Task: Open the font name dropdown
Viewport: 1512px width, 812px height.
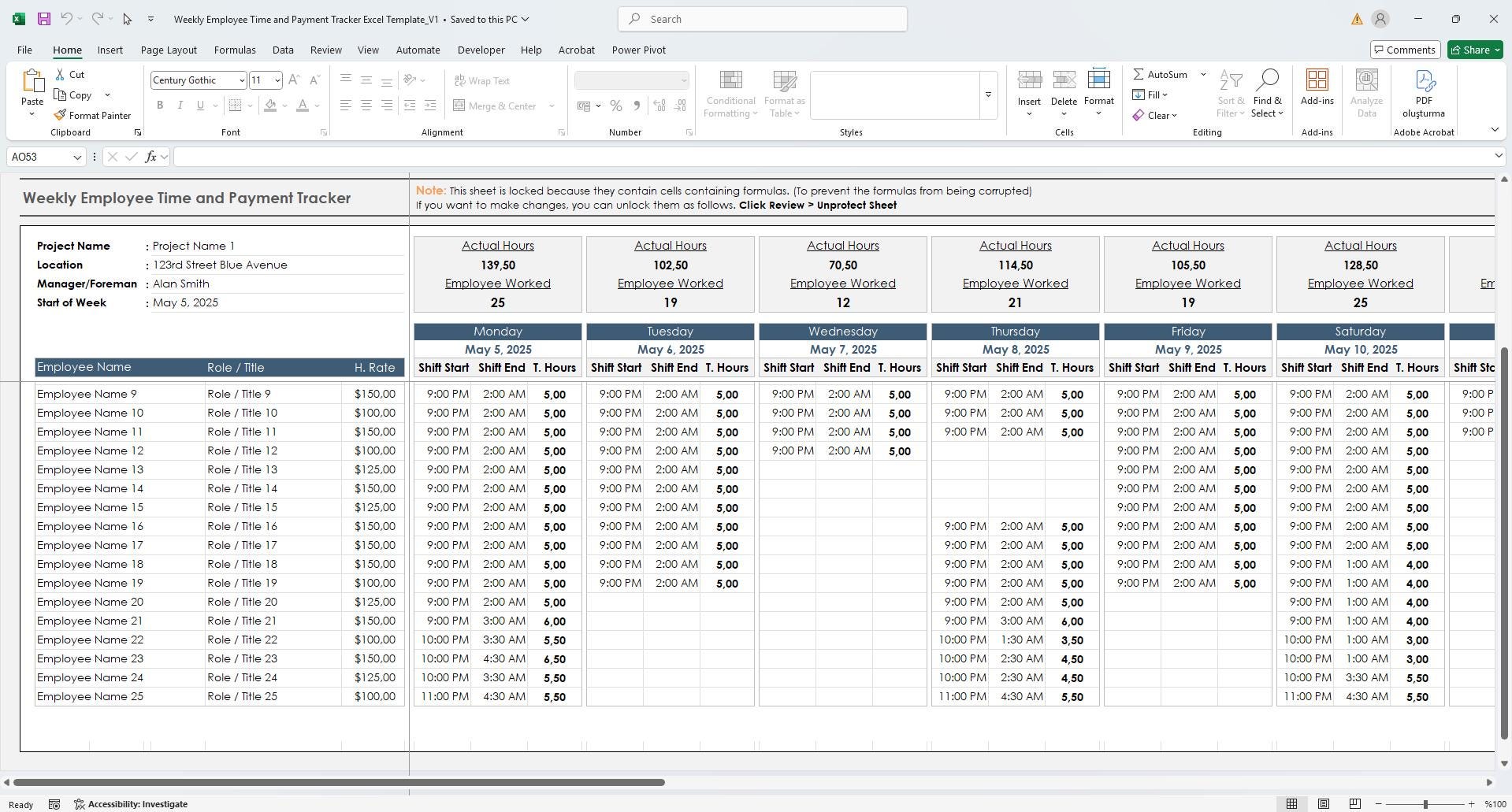Action: coord(241,80)
